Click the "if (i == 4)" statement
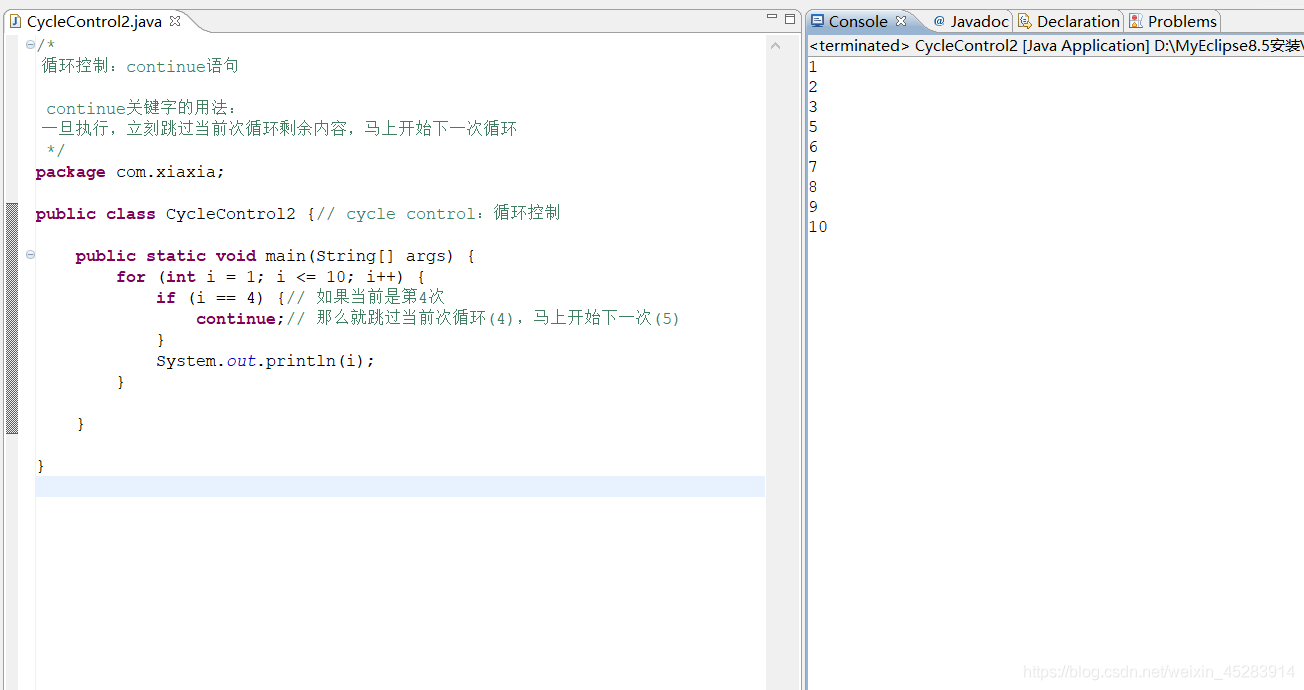Image resolution: width=1304 pixels, height=690 pixels. point(210,298)
